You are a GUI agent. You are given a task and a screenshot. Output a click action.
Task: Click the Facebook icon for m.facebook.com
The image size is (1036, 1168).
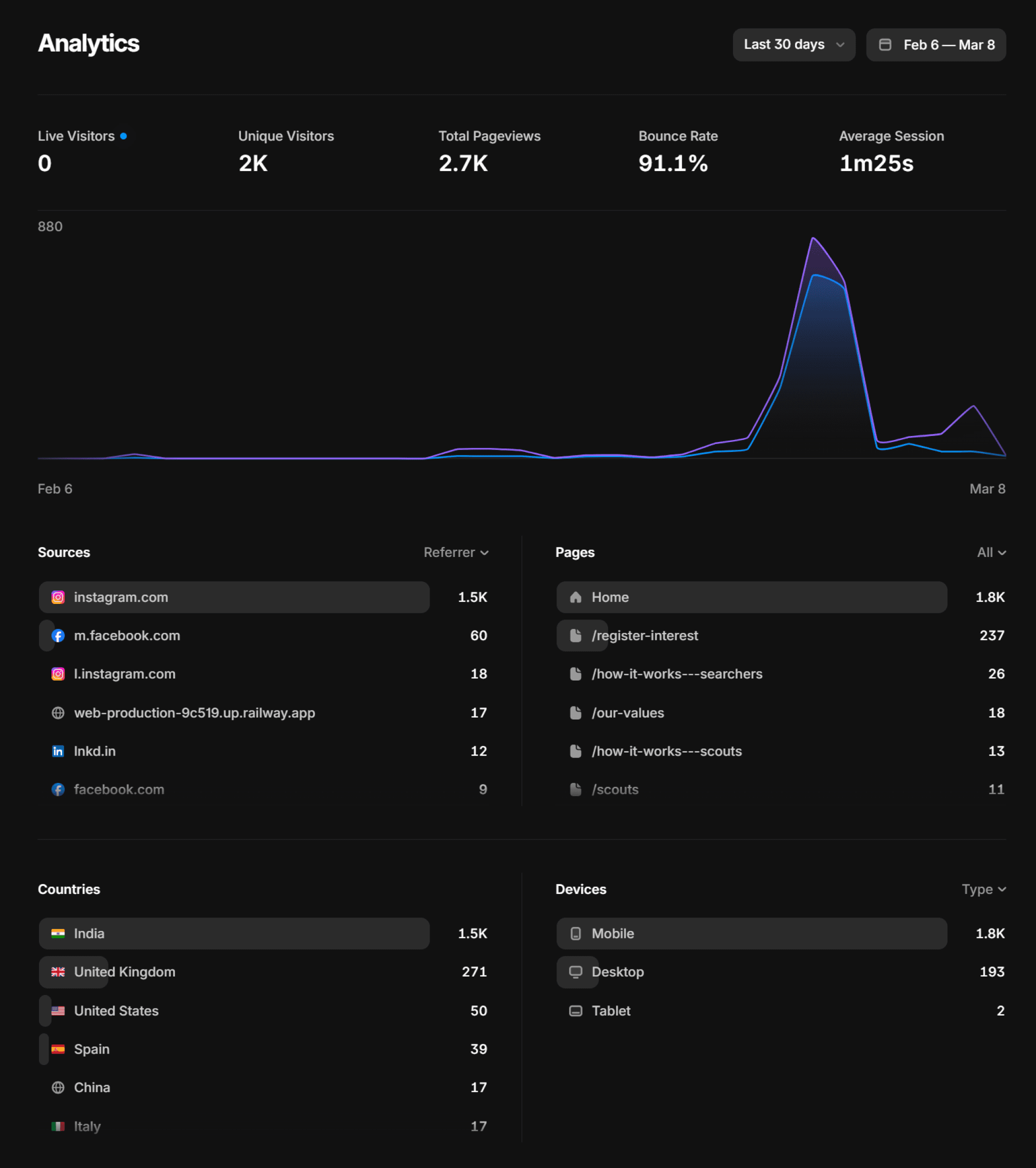[x=57, y=635]
